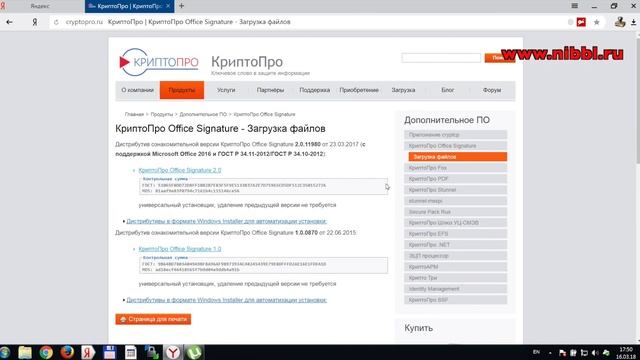Launch Google Chrome from the taskbar
Screen dimensions: 640x360
[46, 353]
